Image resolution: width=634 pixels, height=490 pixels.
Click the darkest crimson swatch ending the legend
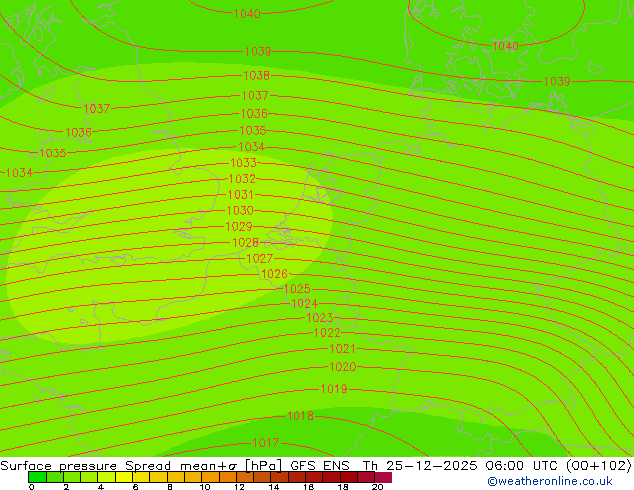point(383,477)
